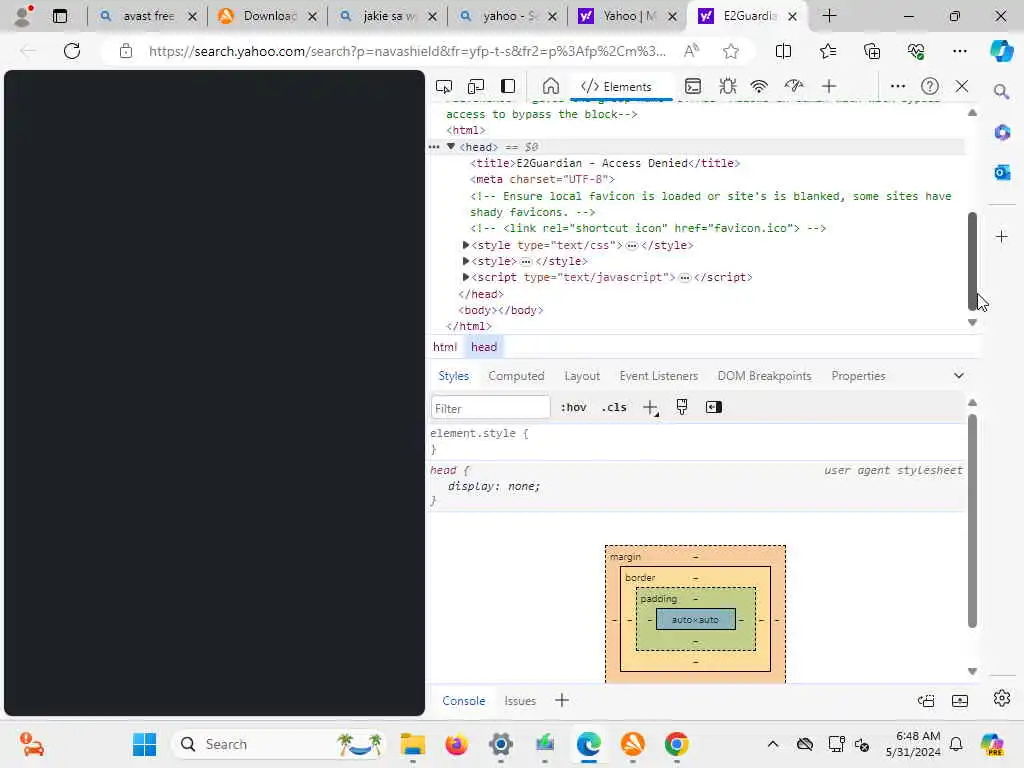Select the title E2Guardian element line
Screen dimensions: 1024x768
[x=605, y=163]
